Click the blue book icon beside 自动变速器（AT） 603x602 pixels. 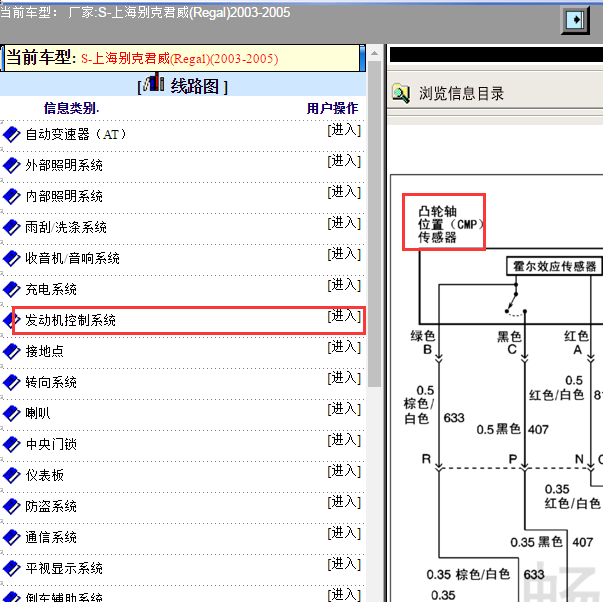[11, 135]
